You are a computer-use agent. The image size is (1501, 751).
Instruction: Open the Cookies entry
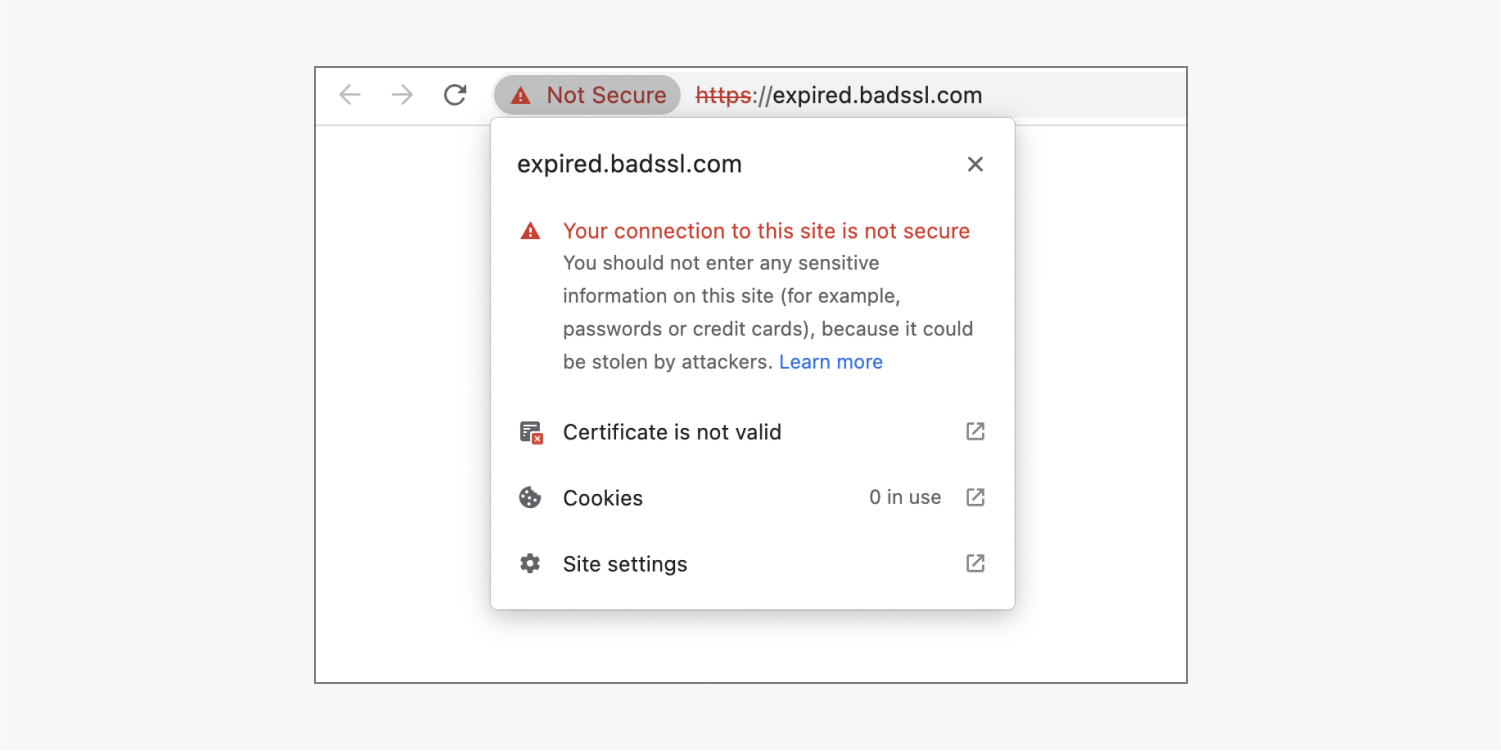(752, 497)
